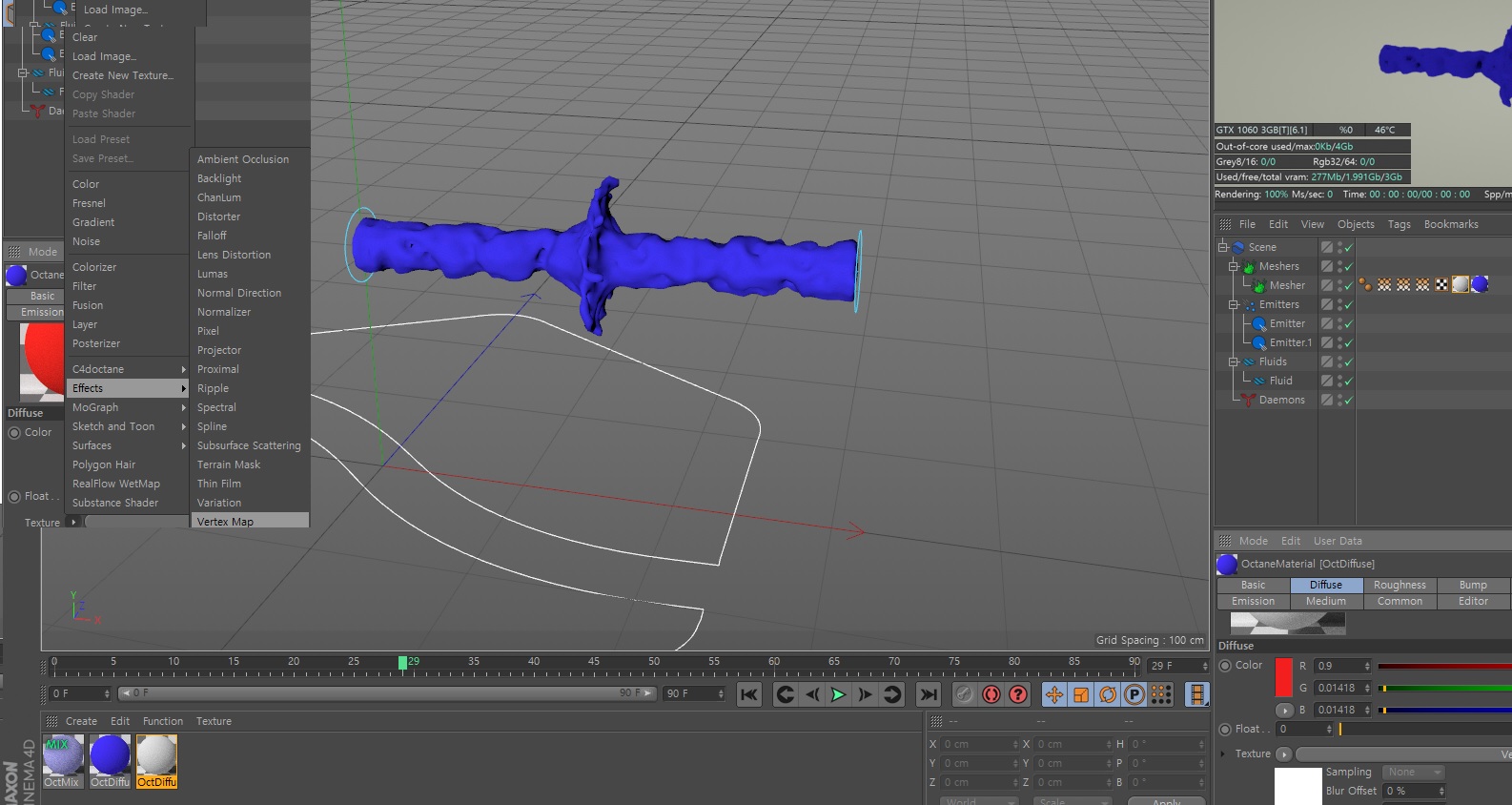This screenshot has width=1512, height=805.
Task: Switch to the Roughness tab
Action: coord(1400,585)
